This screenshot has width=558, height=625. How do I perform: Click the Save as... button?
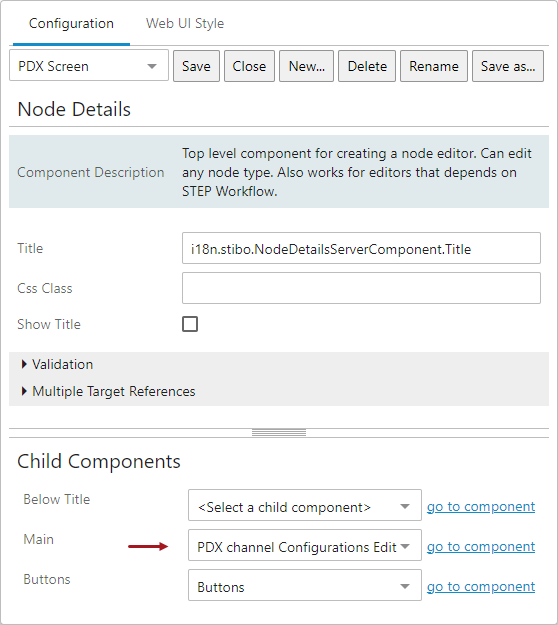click(x=508, y=66)
